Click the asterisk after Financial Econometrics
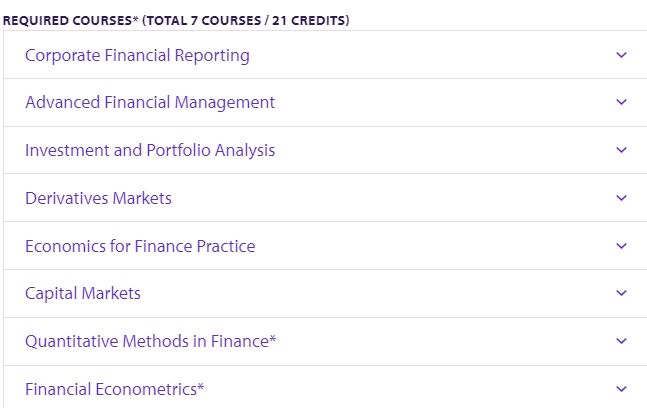647x408 pixels. [x=201, y=387]
